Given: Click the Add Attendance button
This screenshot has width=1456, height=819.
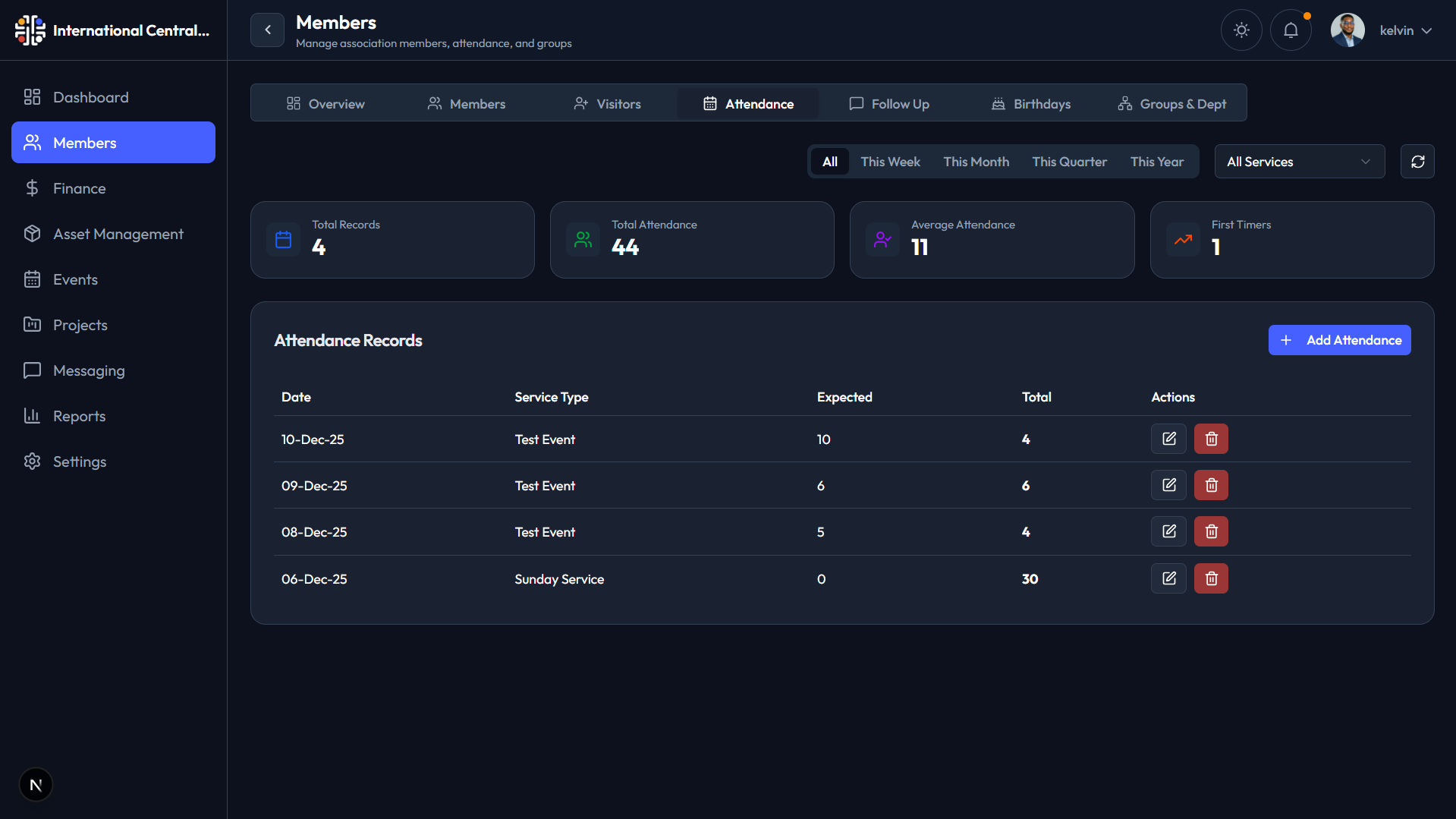Looking at the screenshot, I should click(x=1339, y=339).
